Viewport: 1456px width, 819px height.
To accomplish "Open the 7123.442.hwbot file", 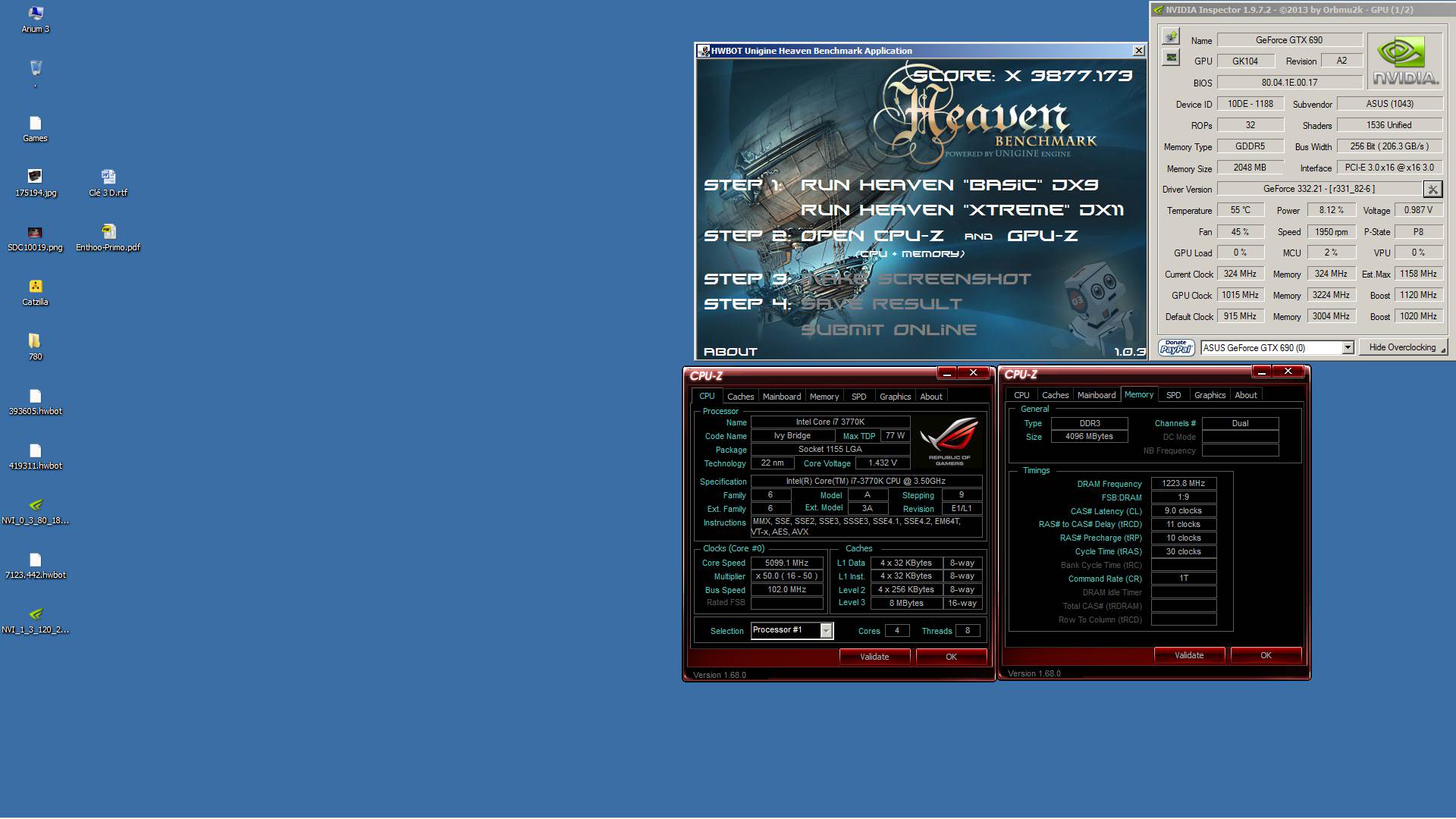I will pos(35,566).
